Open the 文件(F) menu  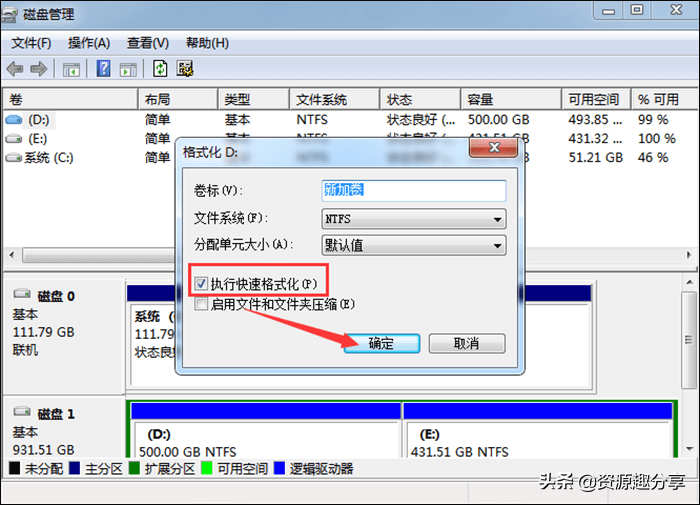(x=31, y=43)
